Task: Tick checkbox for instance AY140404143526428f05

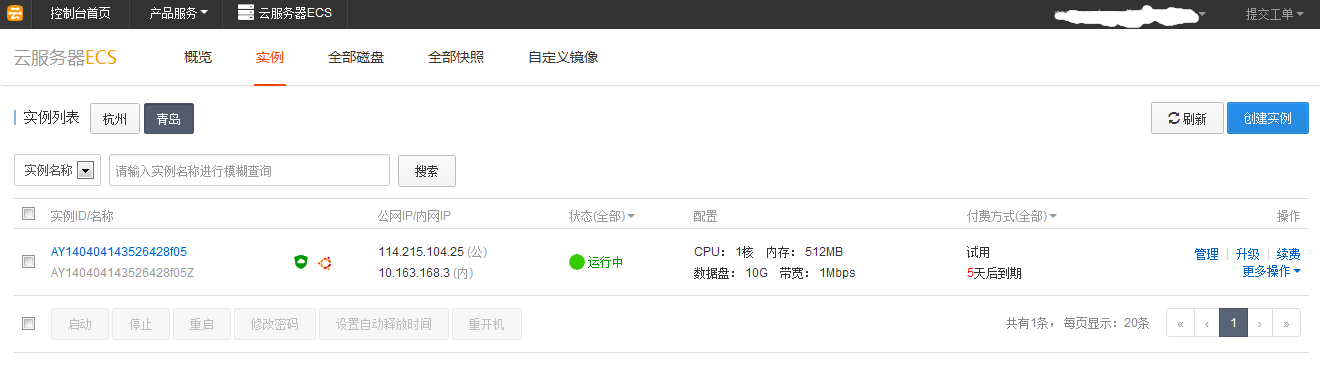Action: click(29, 262)
